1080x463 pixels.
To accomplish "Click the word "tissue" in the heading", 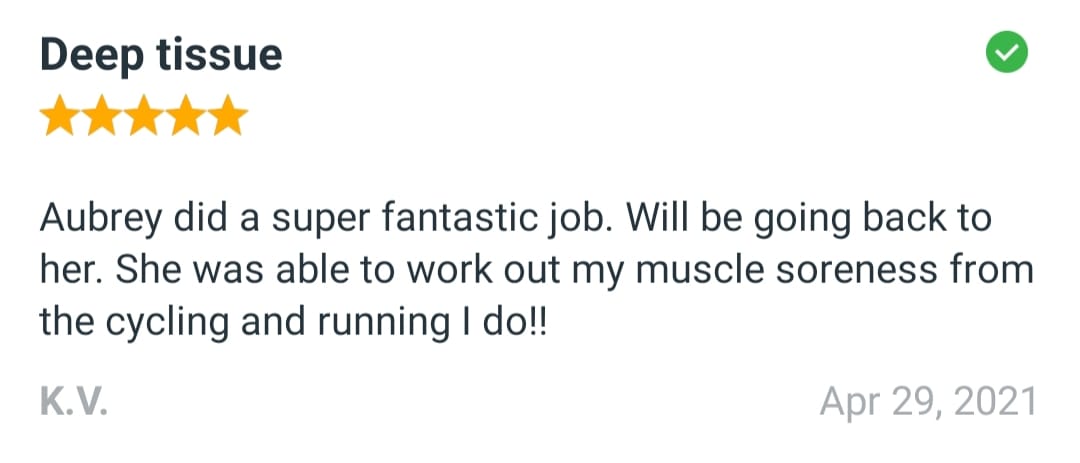I will pos(219,56).
